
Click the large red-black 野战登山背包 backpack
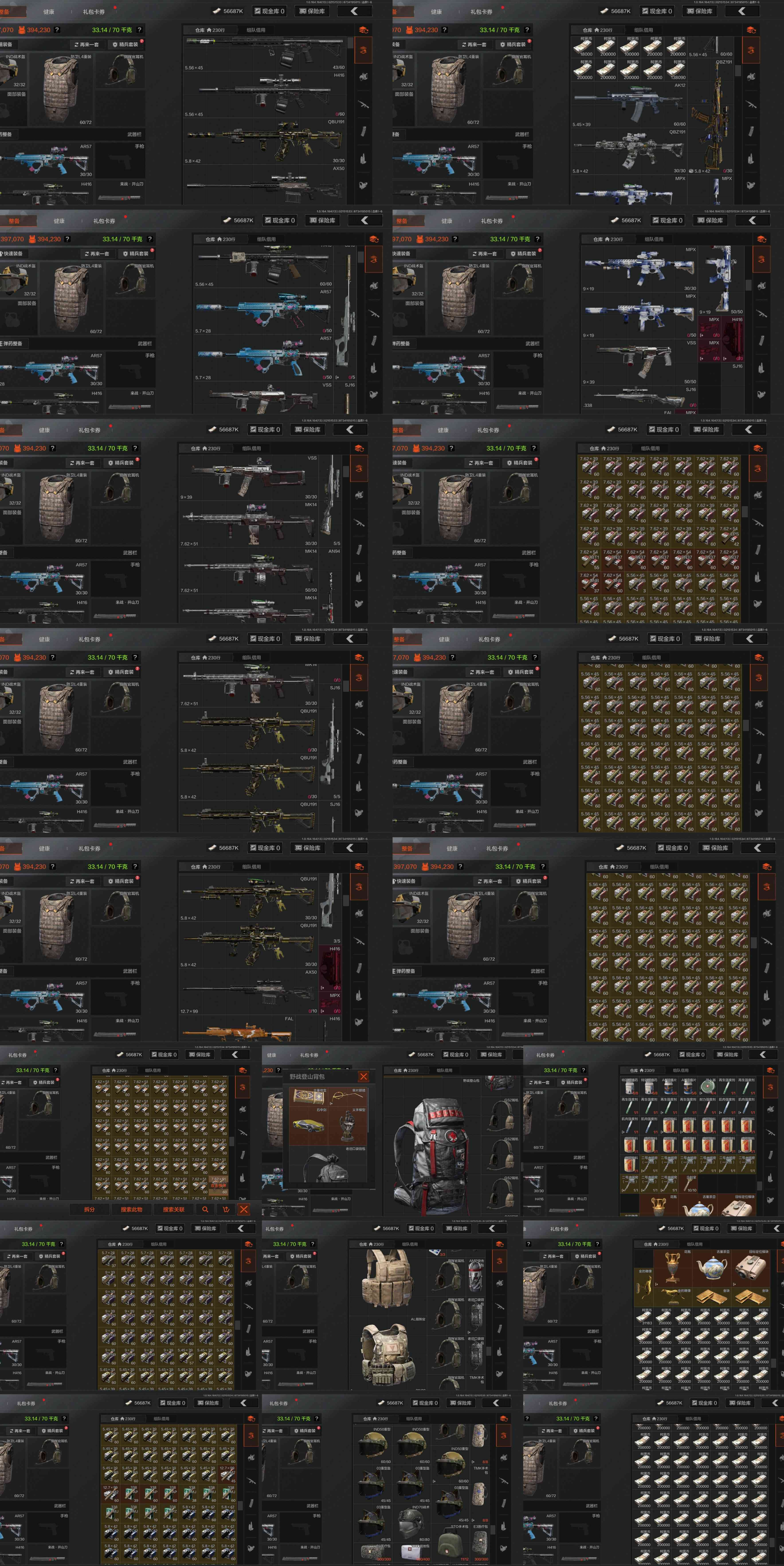pyautogui.click(x=433, y=1146)
